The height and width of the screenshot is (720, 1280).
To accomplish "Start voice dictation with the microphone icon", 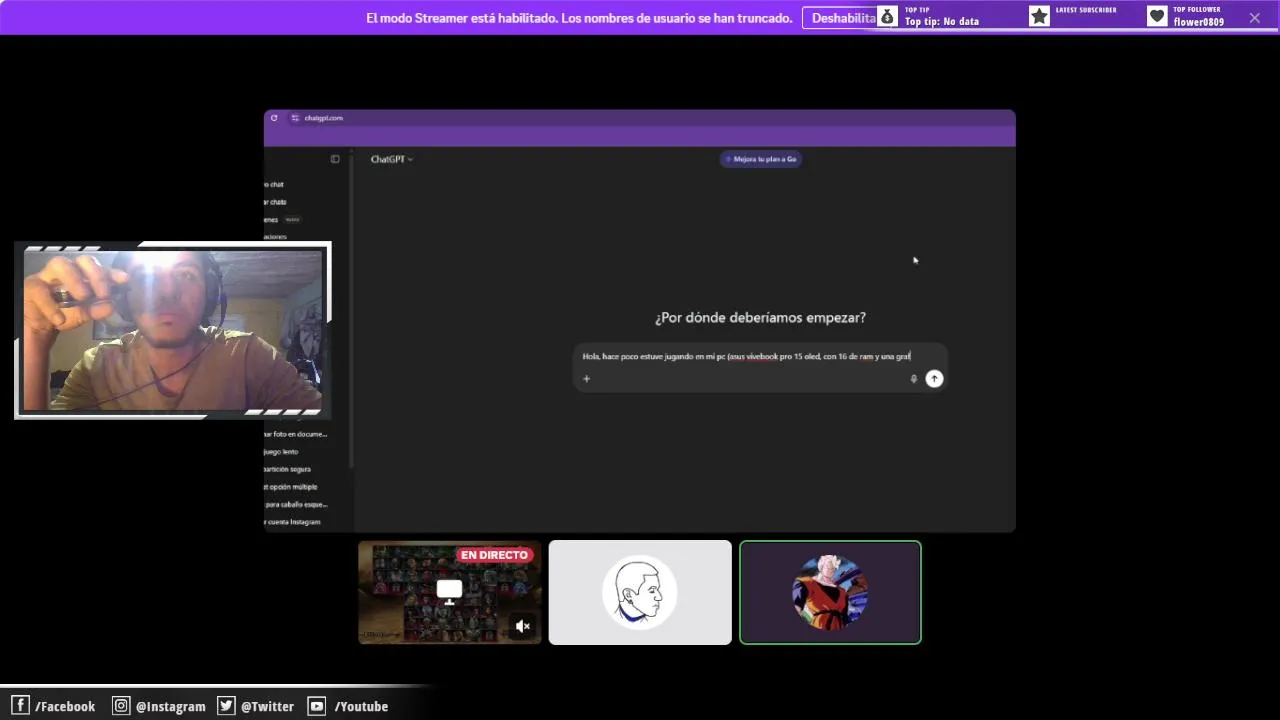I will 913,379.
